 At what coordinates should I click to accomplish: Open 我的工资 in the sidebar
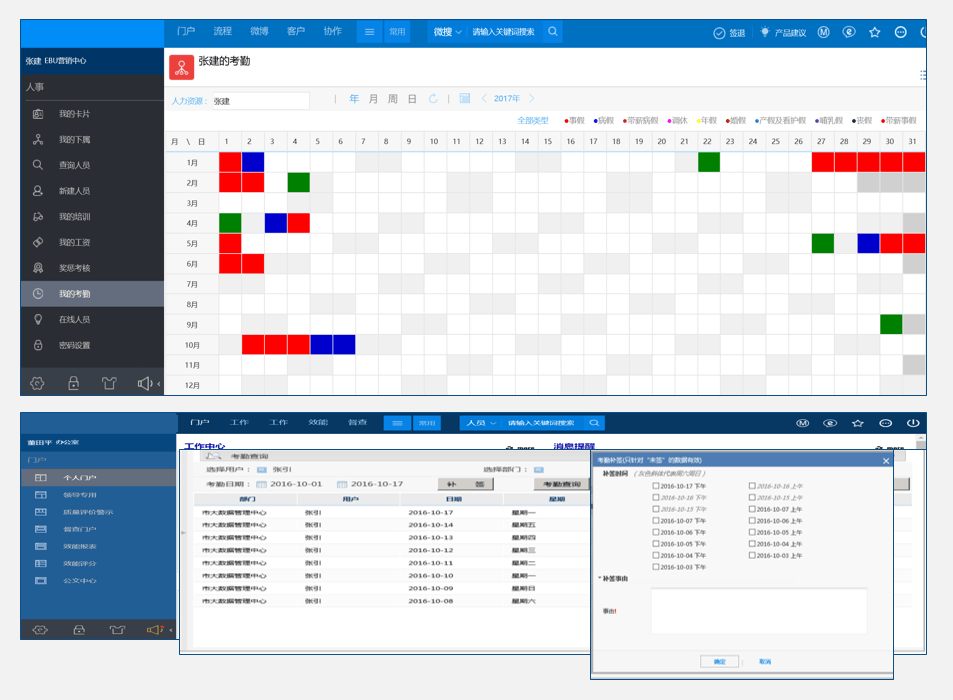(74, 243)
